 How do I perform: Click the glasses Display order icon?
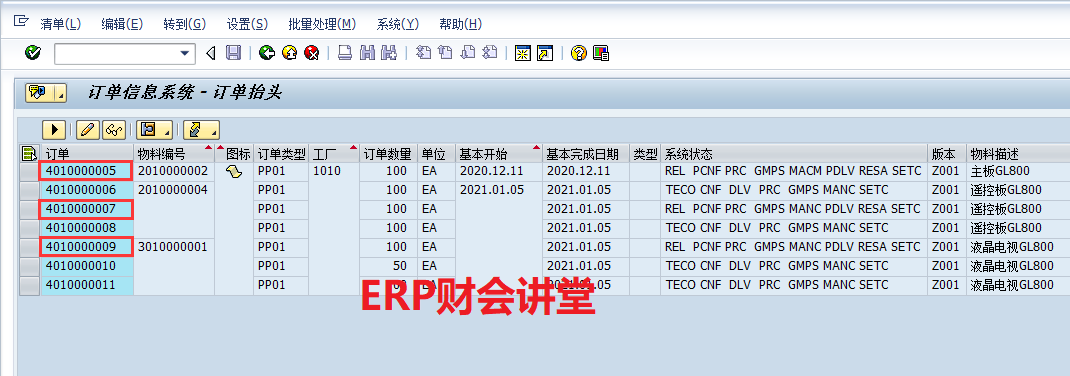[113, 129]
